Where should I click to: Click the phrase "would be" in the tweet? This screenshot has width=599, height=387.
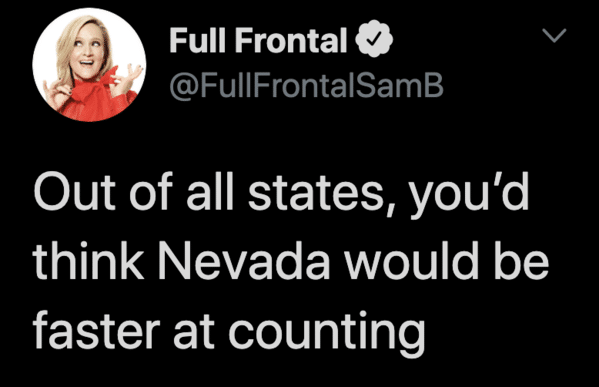447,260
